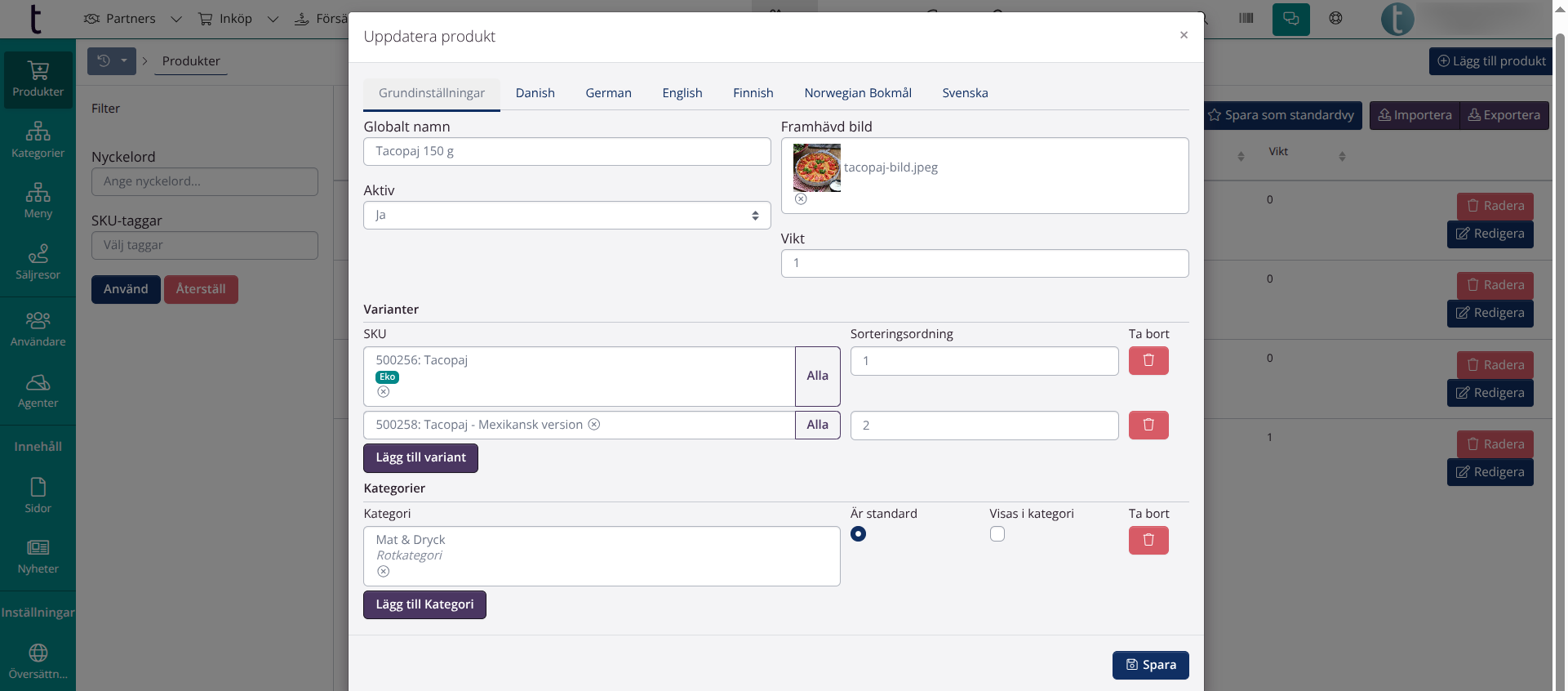Switch to Svenska tab
1568x691 pixels.
[x=966, y=93]
